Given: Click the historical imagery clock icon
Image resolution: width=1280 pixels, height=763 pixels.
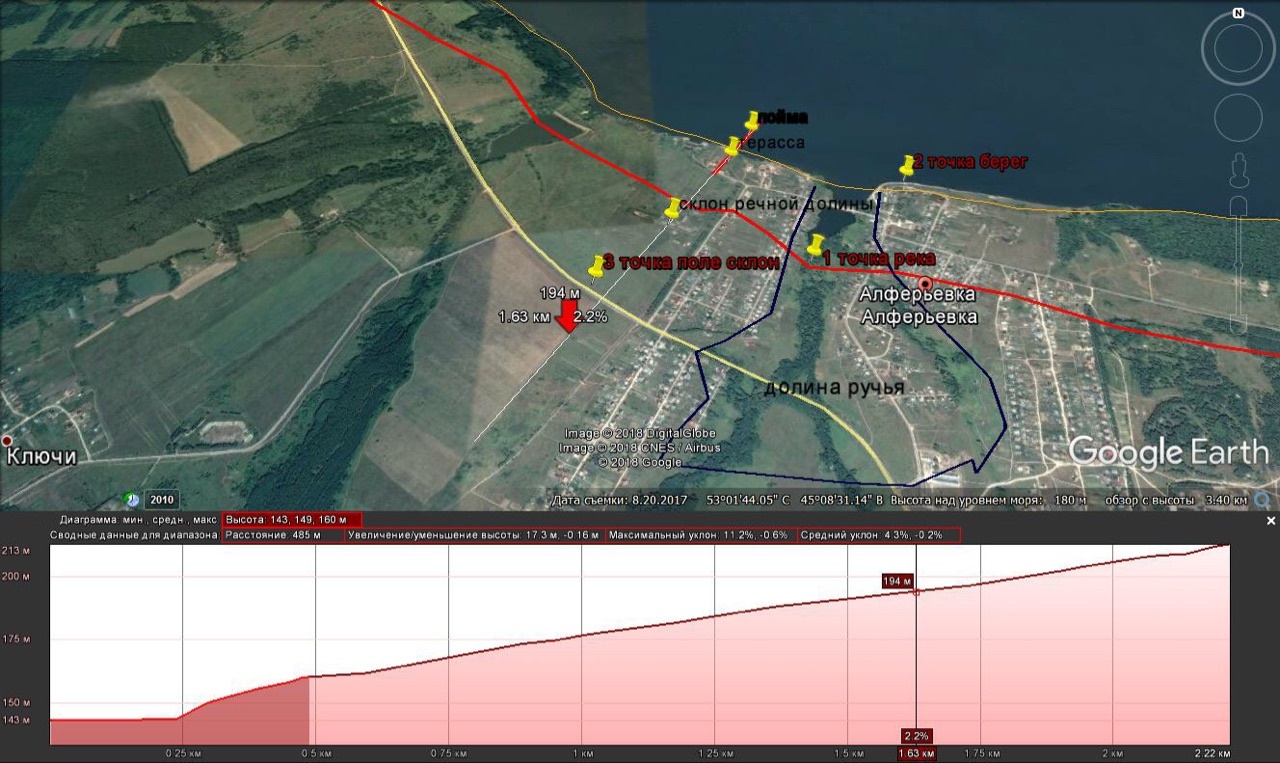Looking at the screenshot, I should pyautogui.click(x=132, y=498).
